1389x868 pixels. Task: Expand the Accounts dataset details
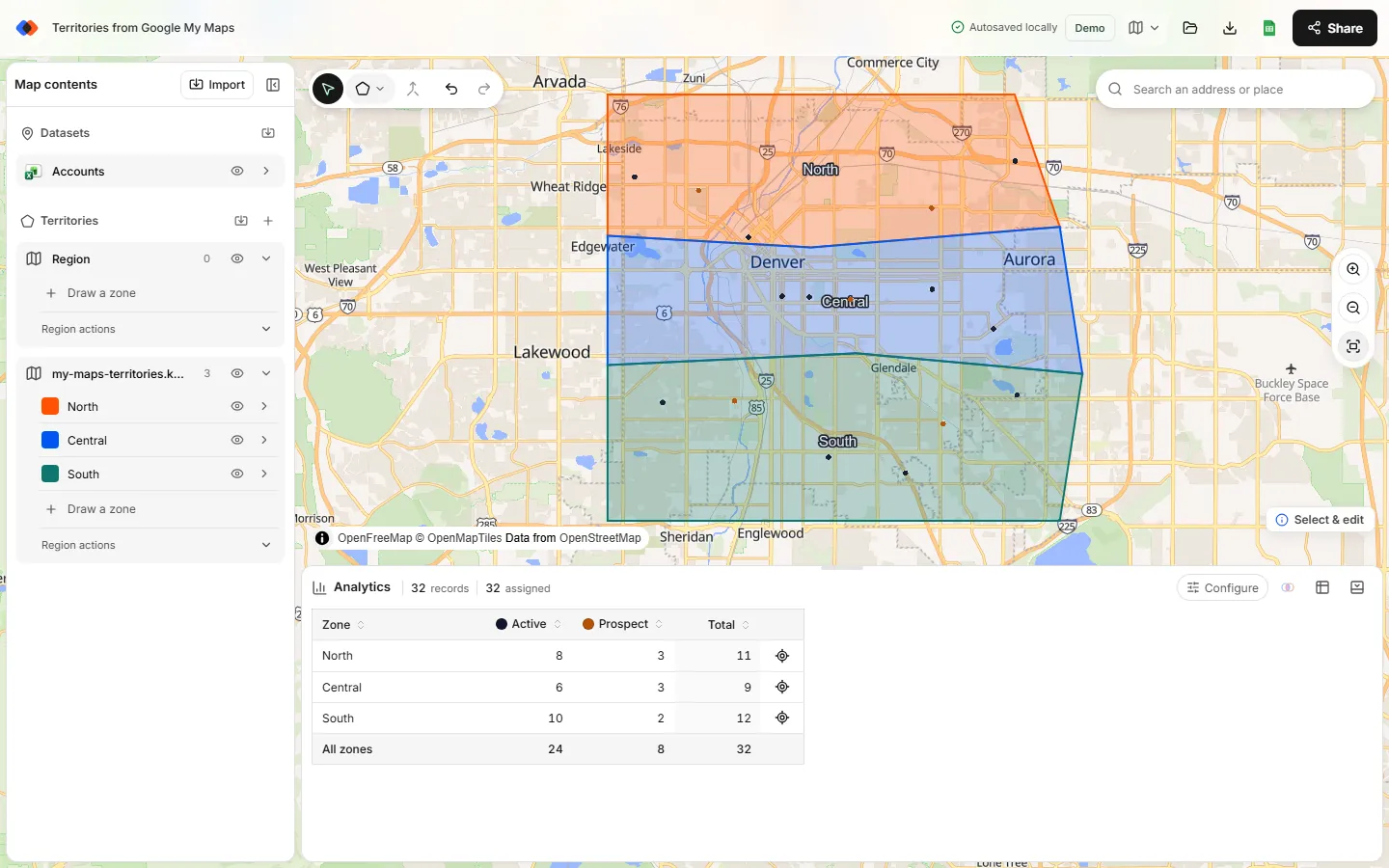click(x=266, y=171)
